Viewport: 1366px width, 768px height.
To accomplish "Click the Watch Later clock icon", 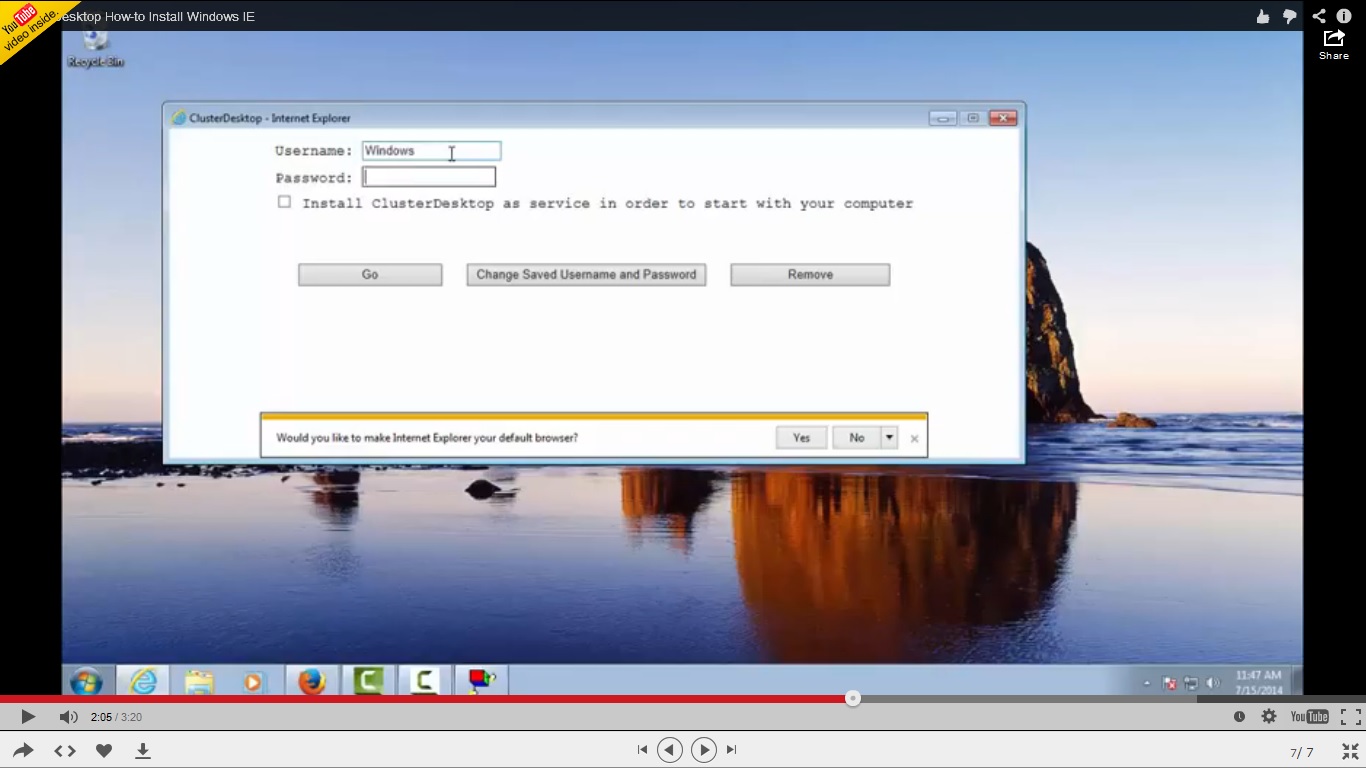I will [x=1239, y=717].
